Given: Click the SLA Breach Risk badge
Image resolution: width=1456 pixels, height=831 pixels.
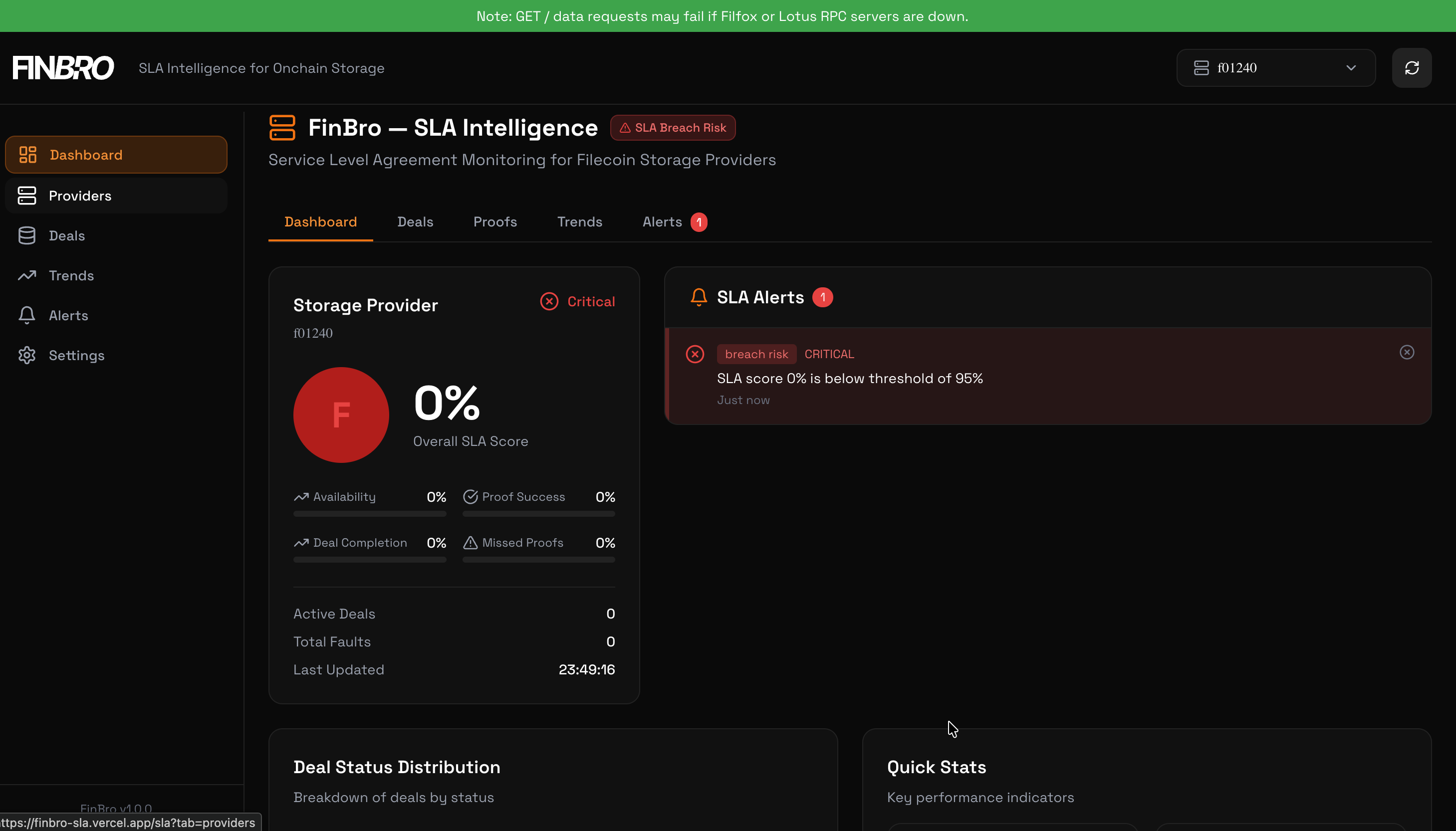Looking at the screenshot, I should click(673, 128).
